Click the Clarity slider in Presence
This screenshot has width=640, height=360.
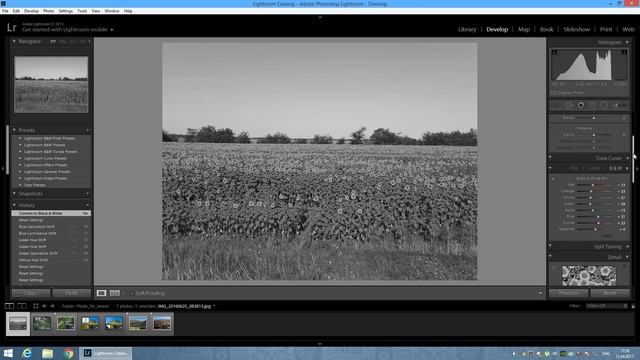[x=594, y=135]
